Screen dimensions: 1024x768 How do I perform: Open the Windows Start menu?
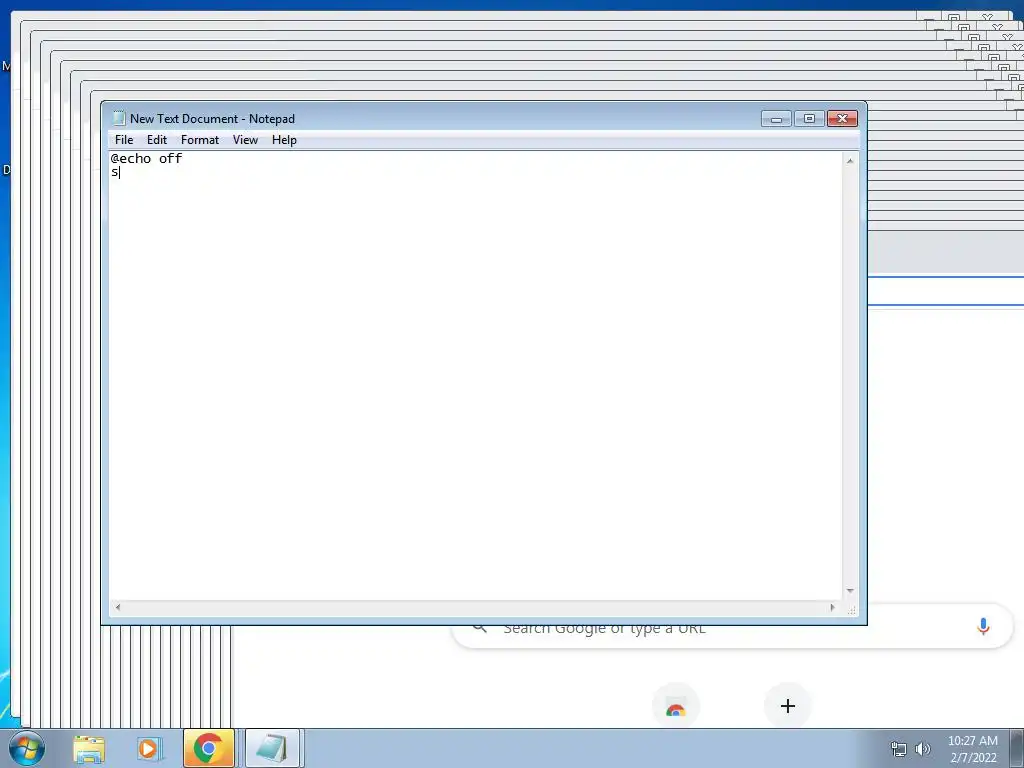pos(27,748)
